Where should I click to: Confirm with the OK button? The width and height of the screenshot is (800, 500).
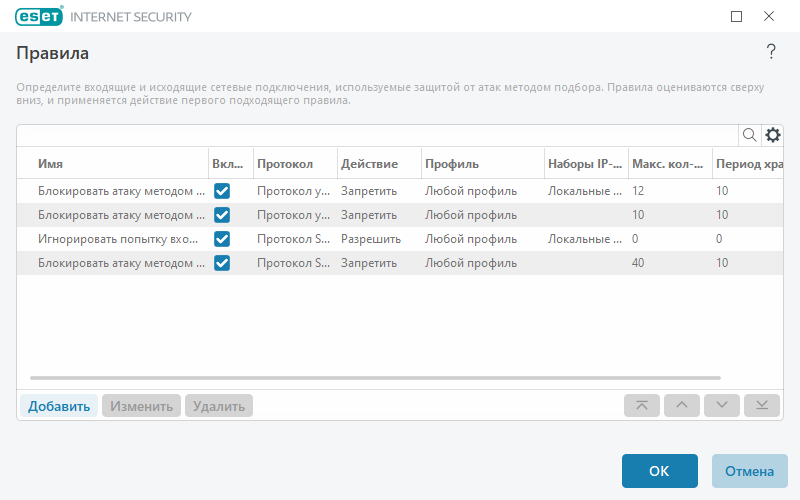pos(660,471)
